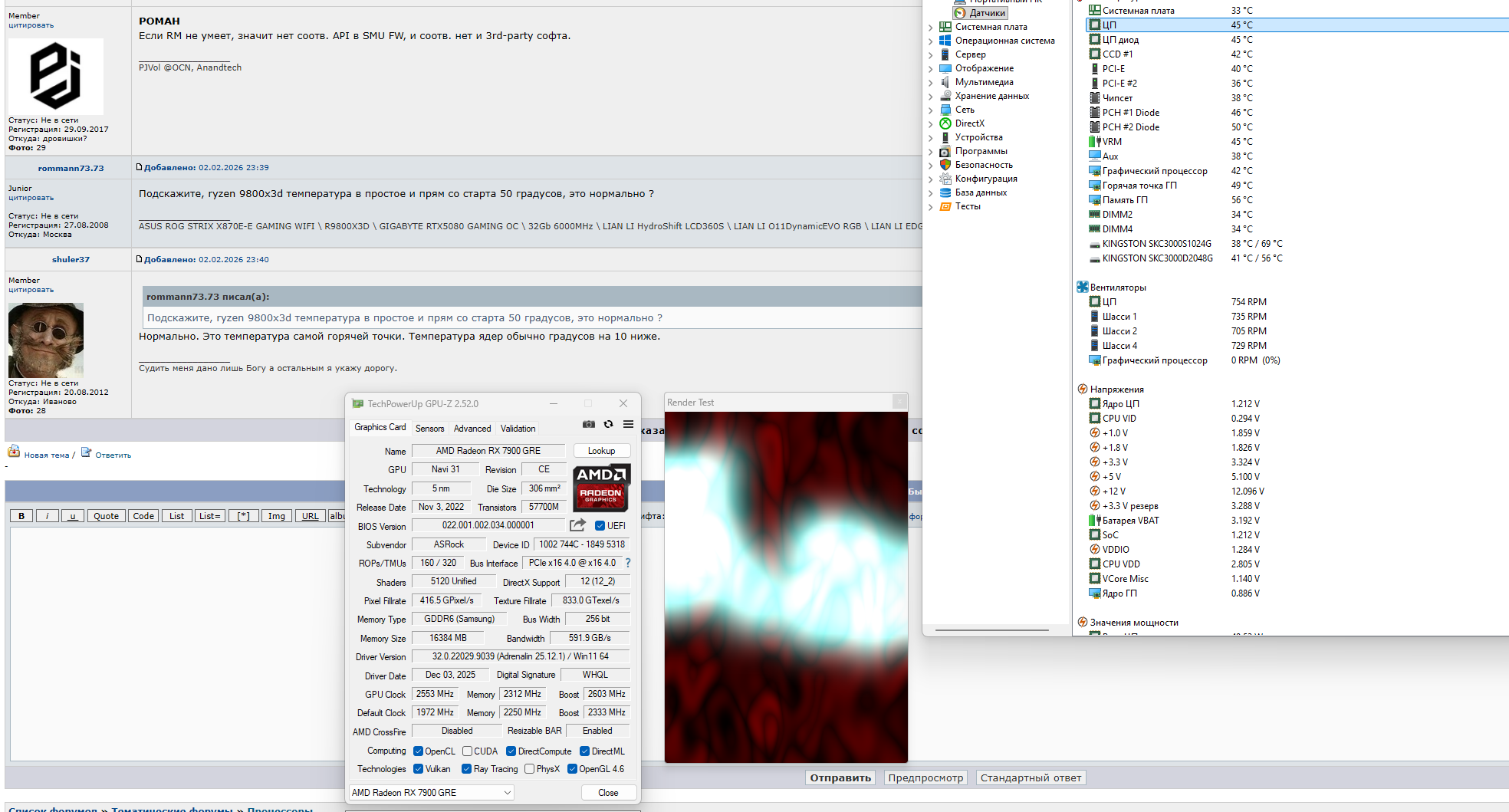The width and height of the screenshot is (1509, 812).
Task: Click the GPU-Z Close button
Action: [608, 793]
